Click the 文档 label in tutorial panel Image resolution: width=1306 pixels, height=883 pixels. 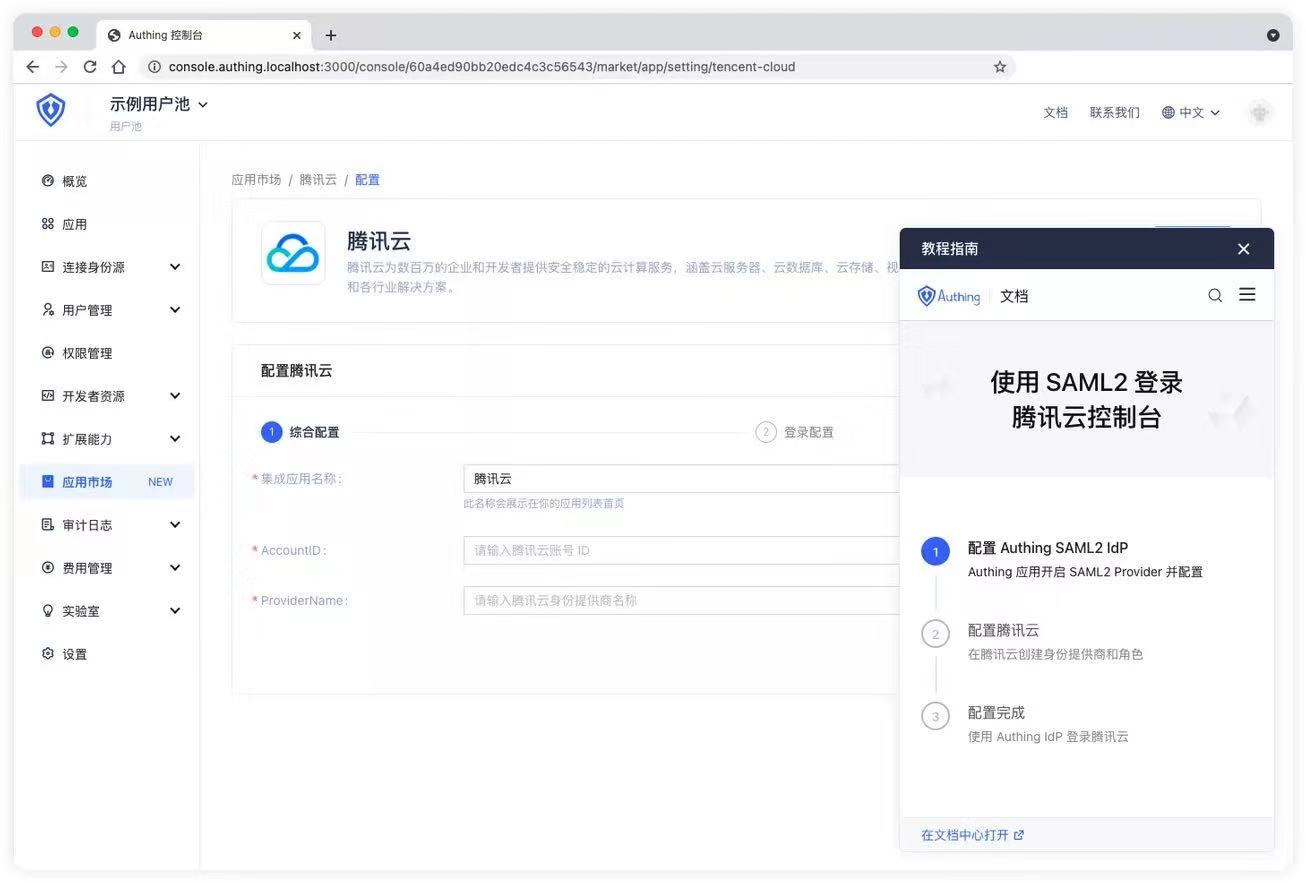pyautogui.click(x=1014, y=296)
